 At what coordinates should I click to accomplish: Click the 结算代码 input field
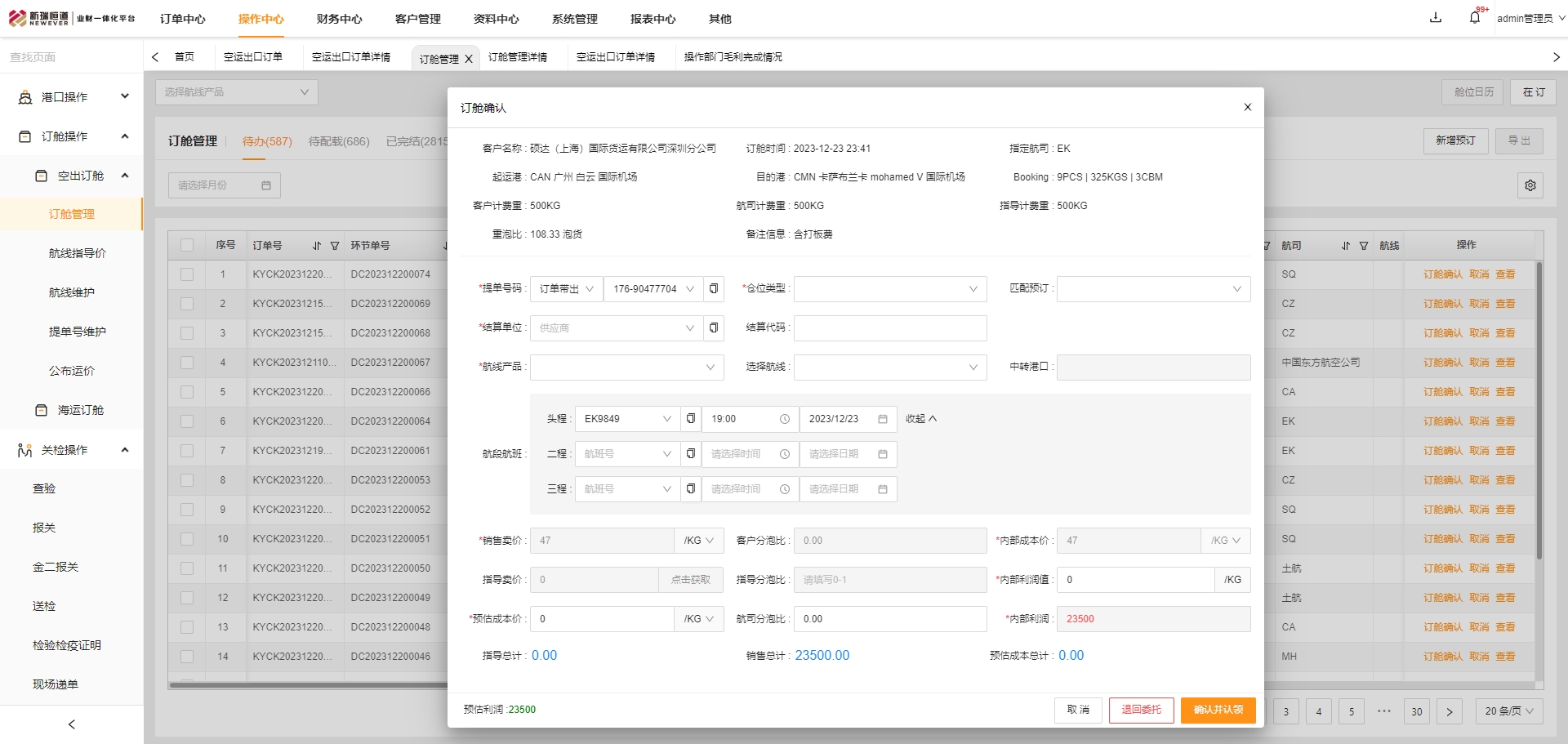[890, 327]
